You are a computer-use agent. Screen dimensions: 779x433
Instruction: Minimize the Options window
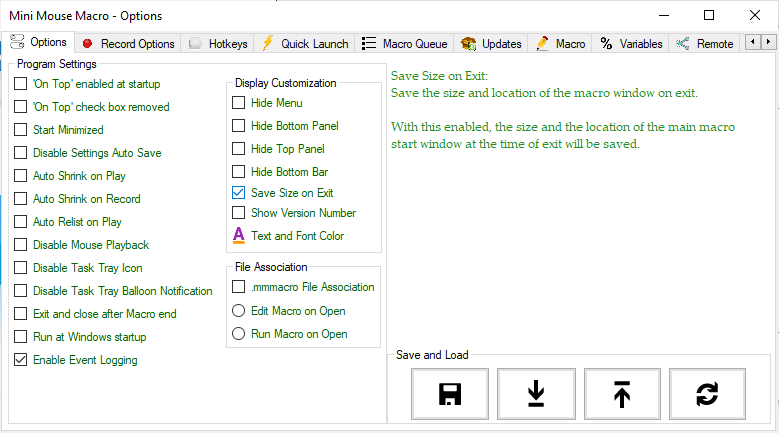(664, 15)
